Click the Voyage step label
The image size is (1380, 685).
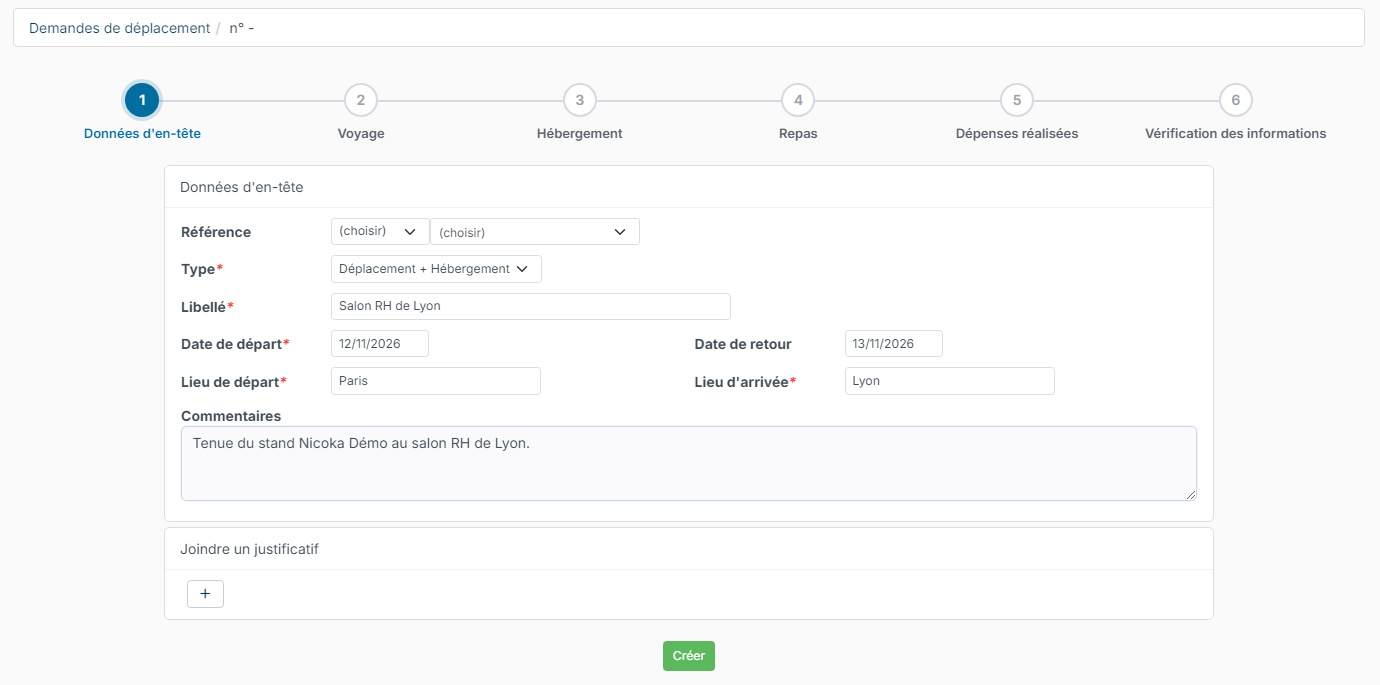(x=361, y=133)
